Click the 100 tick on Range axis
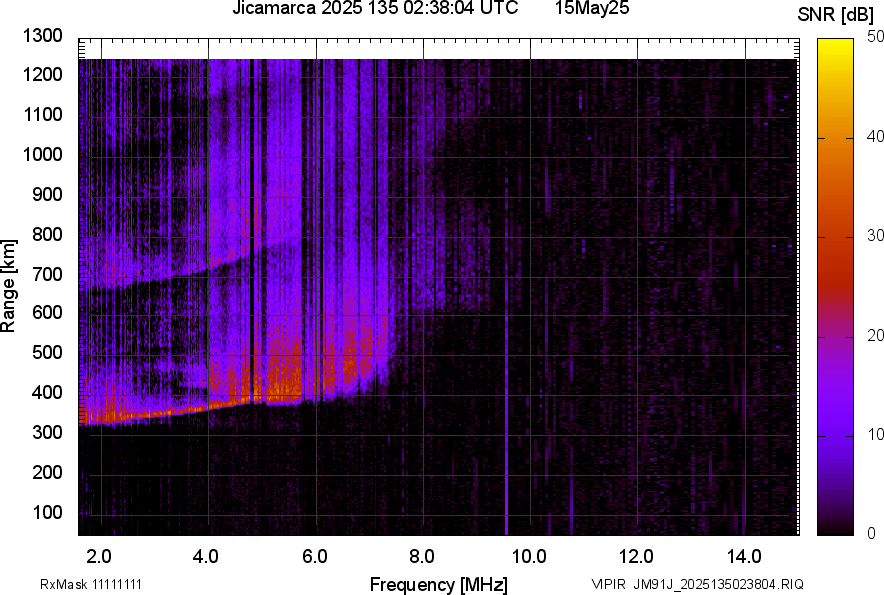Image resolution: width=884 pixels, height=595 pixels. (x=48, y=512)
